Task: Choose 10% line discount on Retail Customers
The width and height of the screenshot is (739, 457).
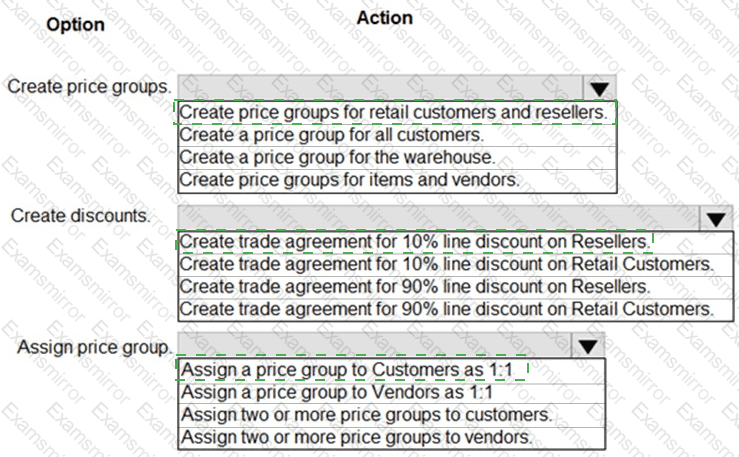Action: pyautogui.click(x=446, y=264)
